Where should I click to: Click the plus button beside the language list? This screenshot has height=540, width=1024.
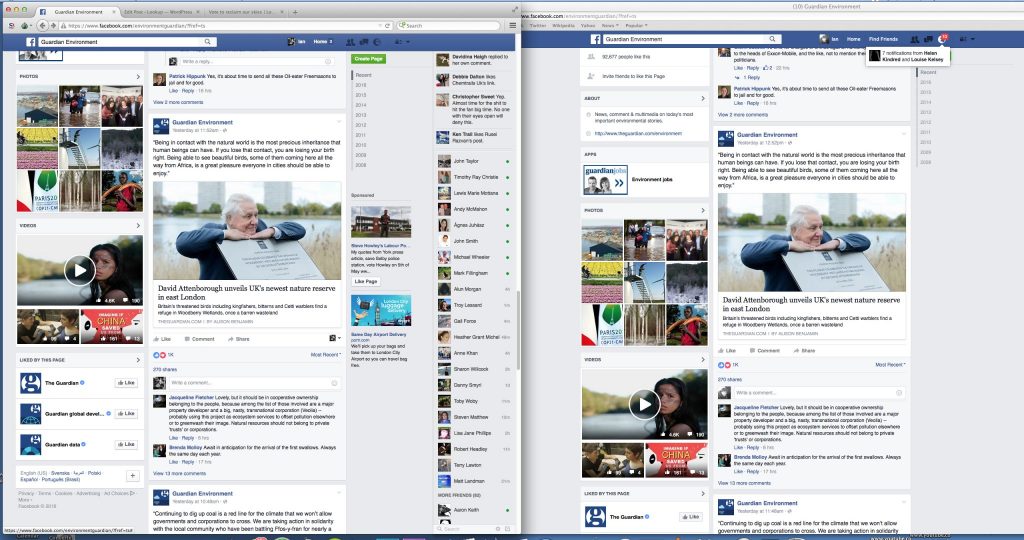tap(133, 476)
